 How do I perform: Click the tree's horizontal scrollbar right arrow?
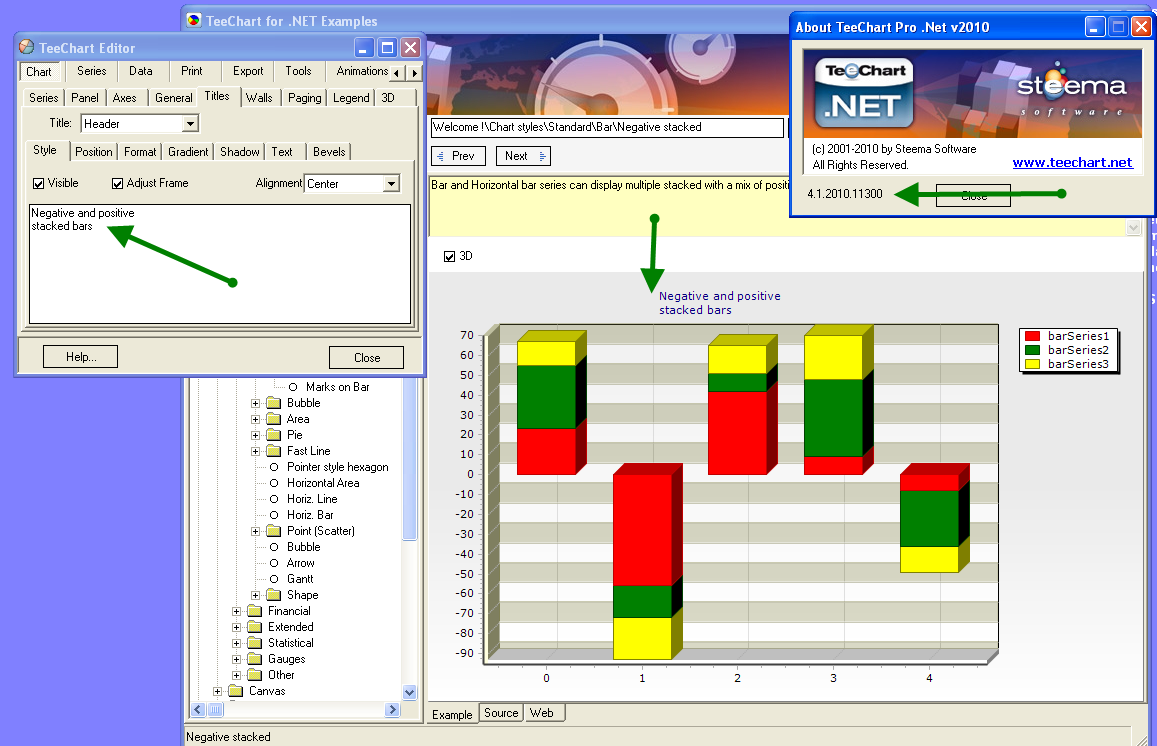(x=393, y=710)
